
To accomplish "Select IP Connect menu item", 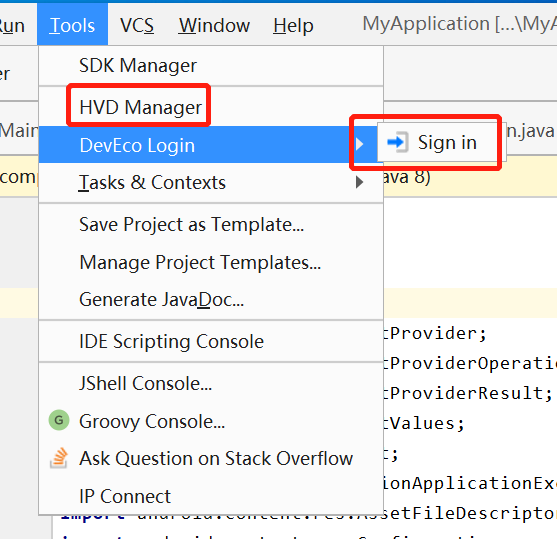I will pyautogui.click(x=211, y=496).
